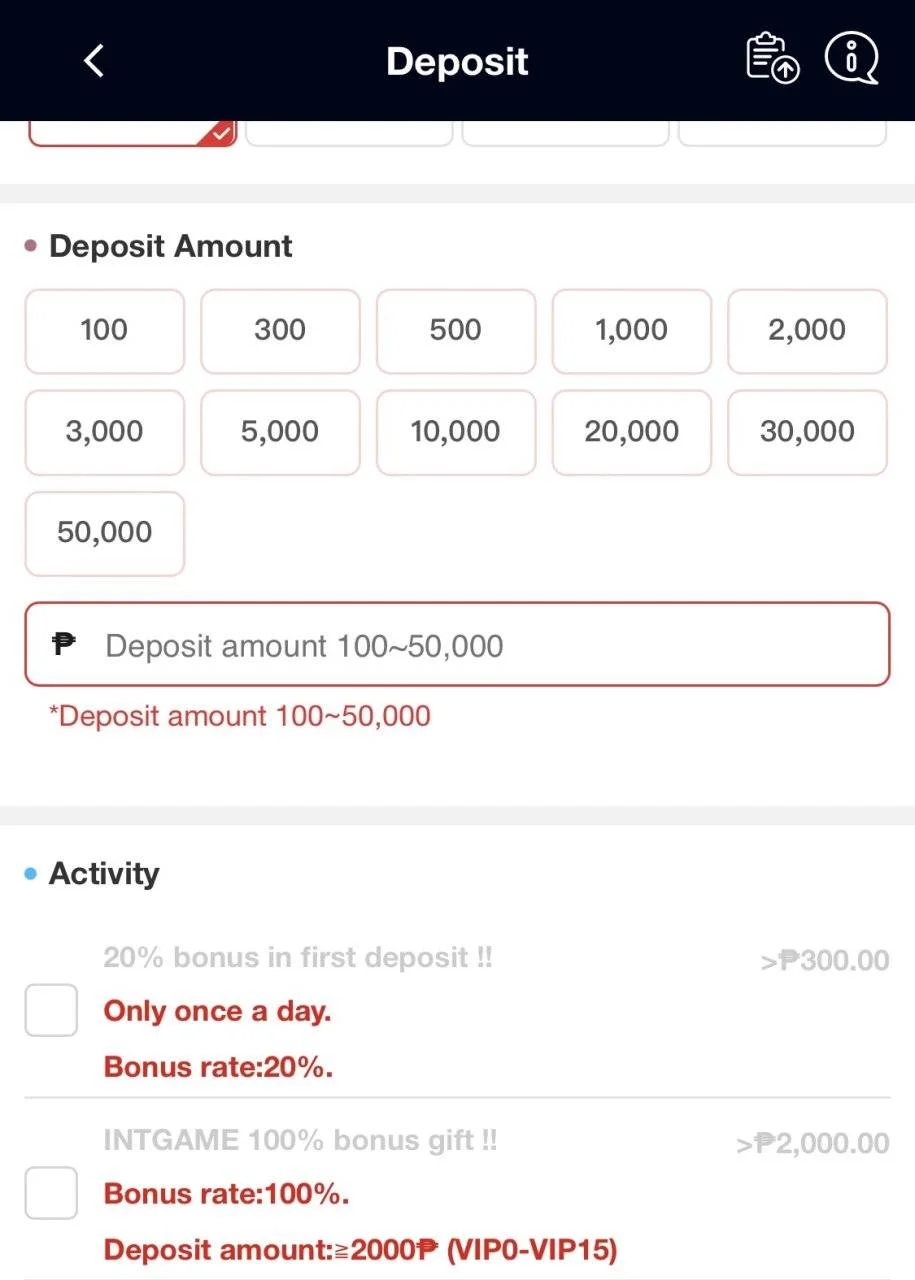Select the second payment method card

(349, 134)
